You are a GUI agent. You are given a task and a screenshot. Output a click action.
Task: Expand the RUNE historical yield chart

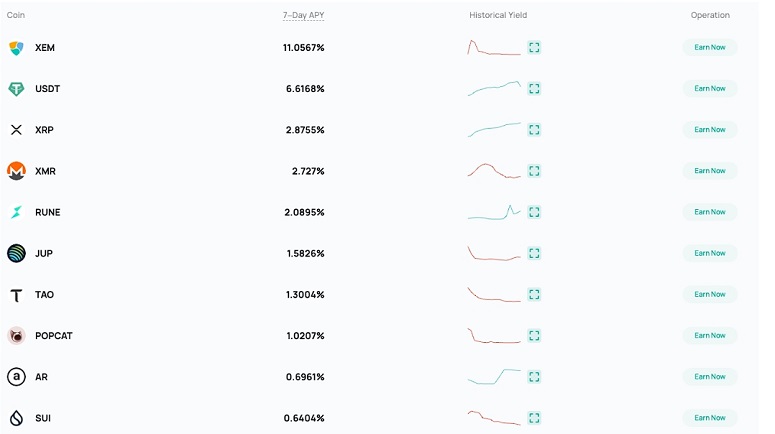[534, 212]
